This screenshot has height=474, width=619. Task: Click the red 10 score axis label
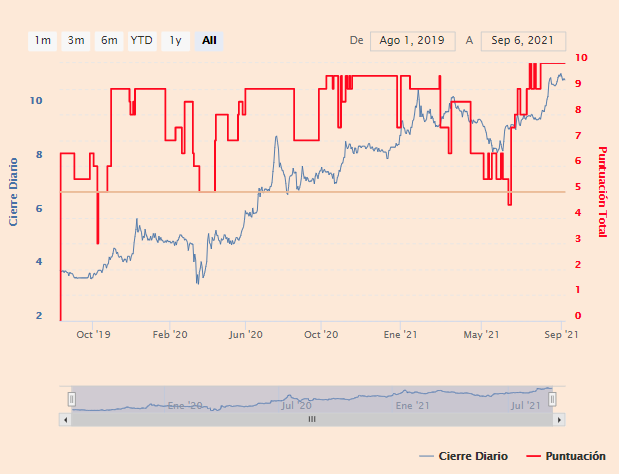581,58
